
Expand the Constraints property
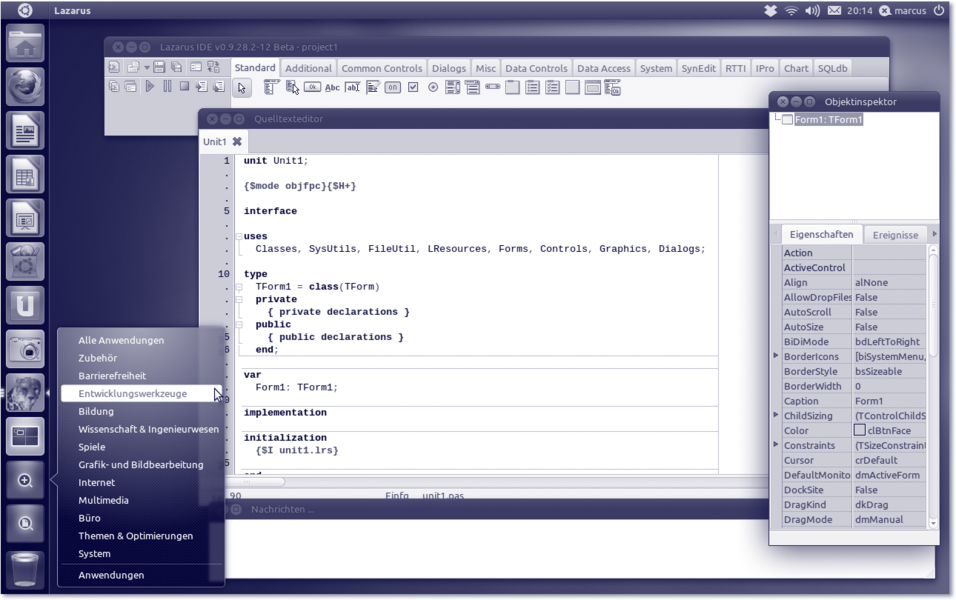[776, 445]
